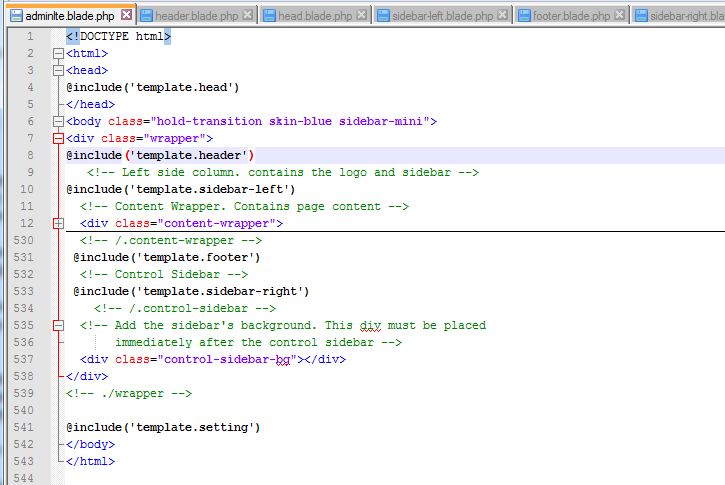Click the './wrapper' comment
Viewport: 725px width, 485px height.
point(129,394)
